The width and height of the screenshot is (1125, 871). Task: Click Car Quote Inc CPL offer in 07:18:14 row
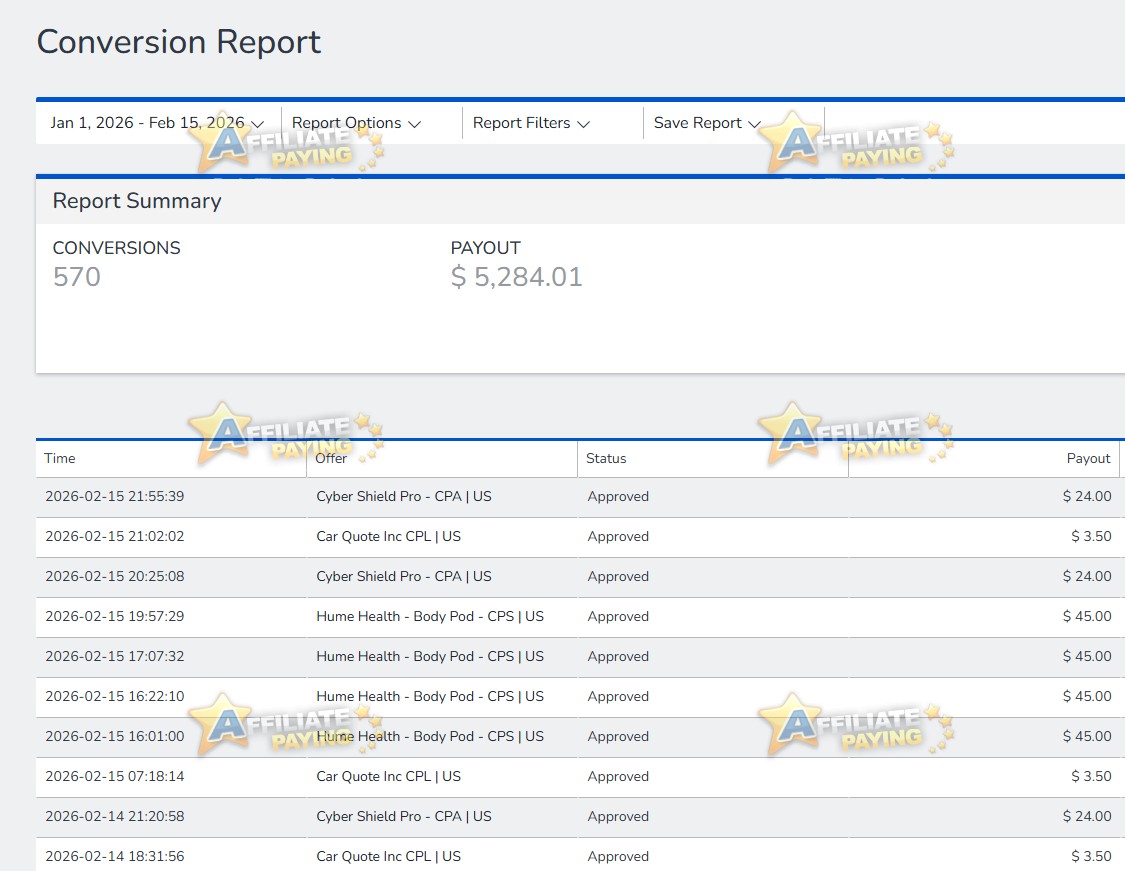click(389, 776)
